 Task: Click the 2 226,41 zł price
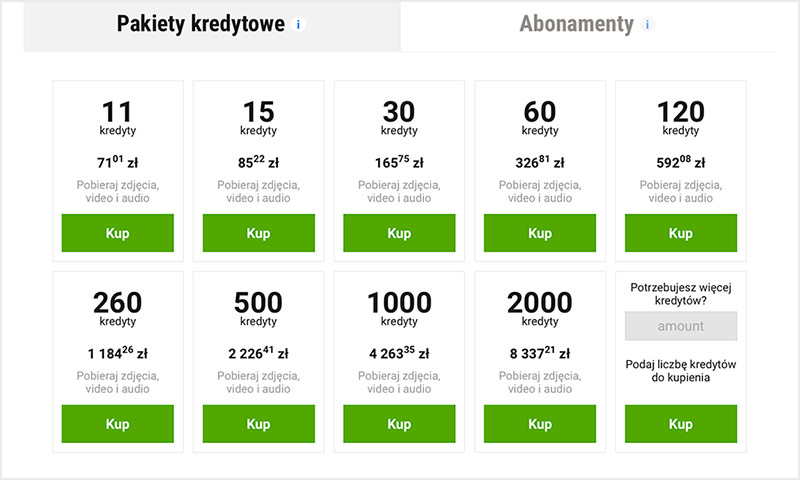(x=259, y=352)
